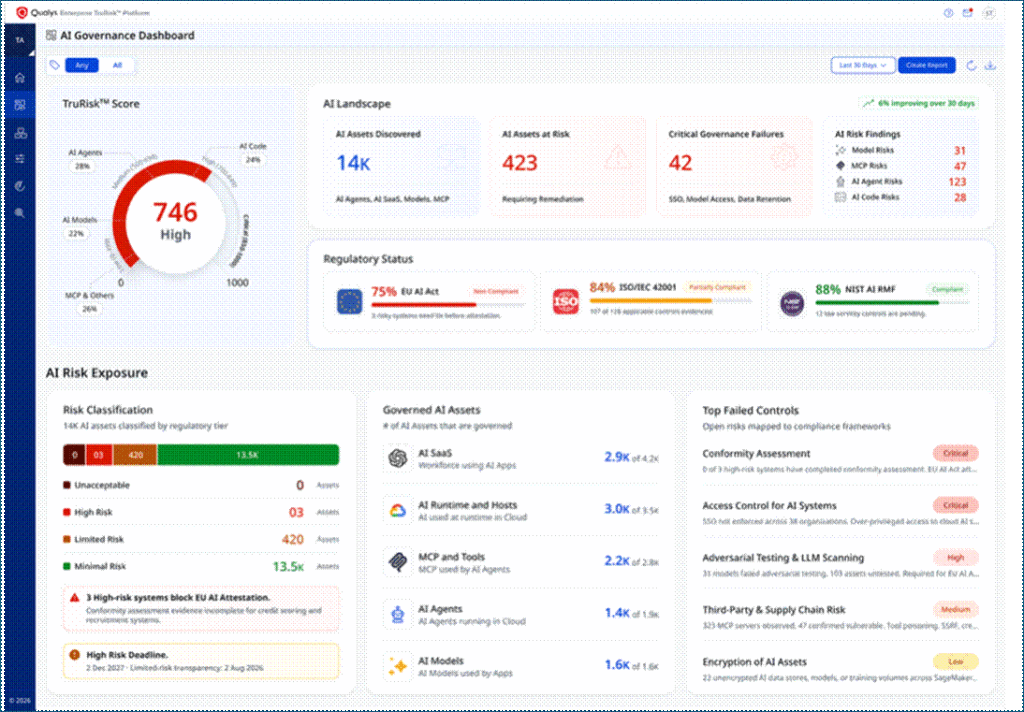Download the dashboard using the download icon

pos(990,65)
